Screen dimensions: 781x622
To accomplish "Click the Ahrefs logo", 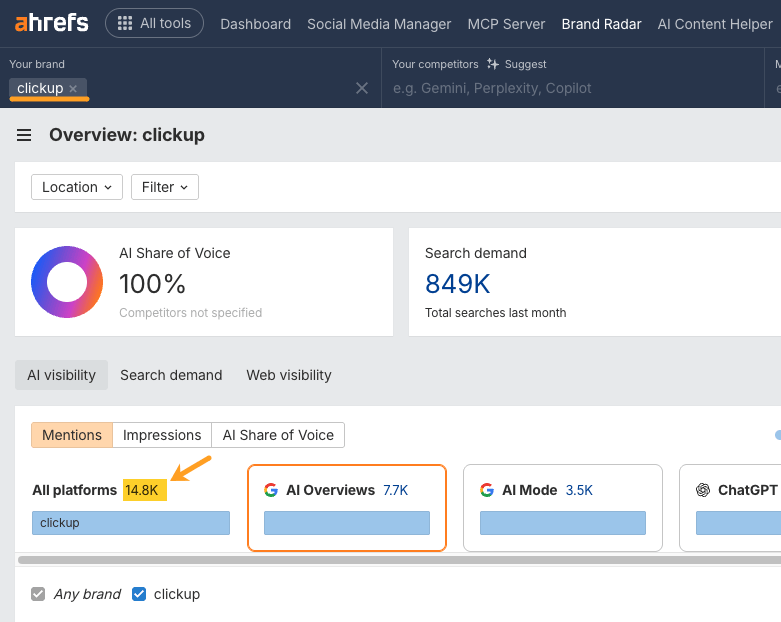I will [52, 23].
